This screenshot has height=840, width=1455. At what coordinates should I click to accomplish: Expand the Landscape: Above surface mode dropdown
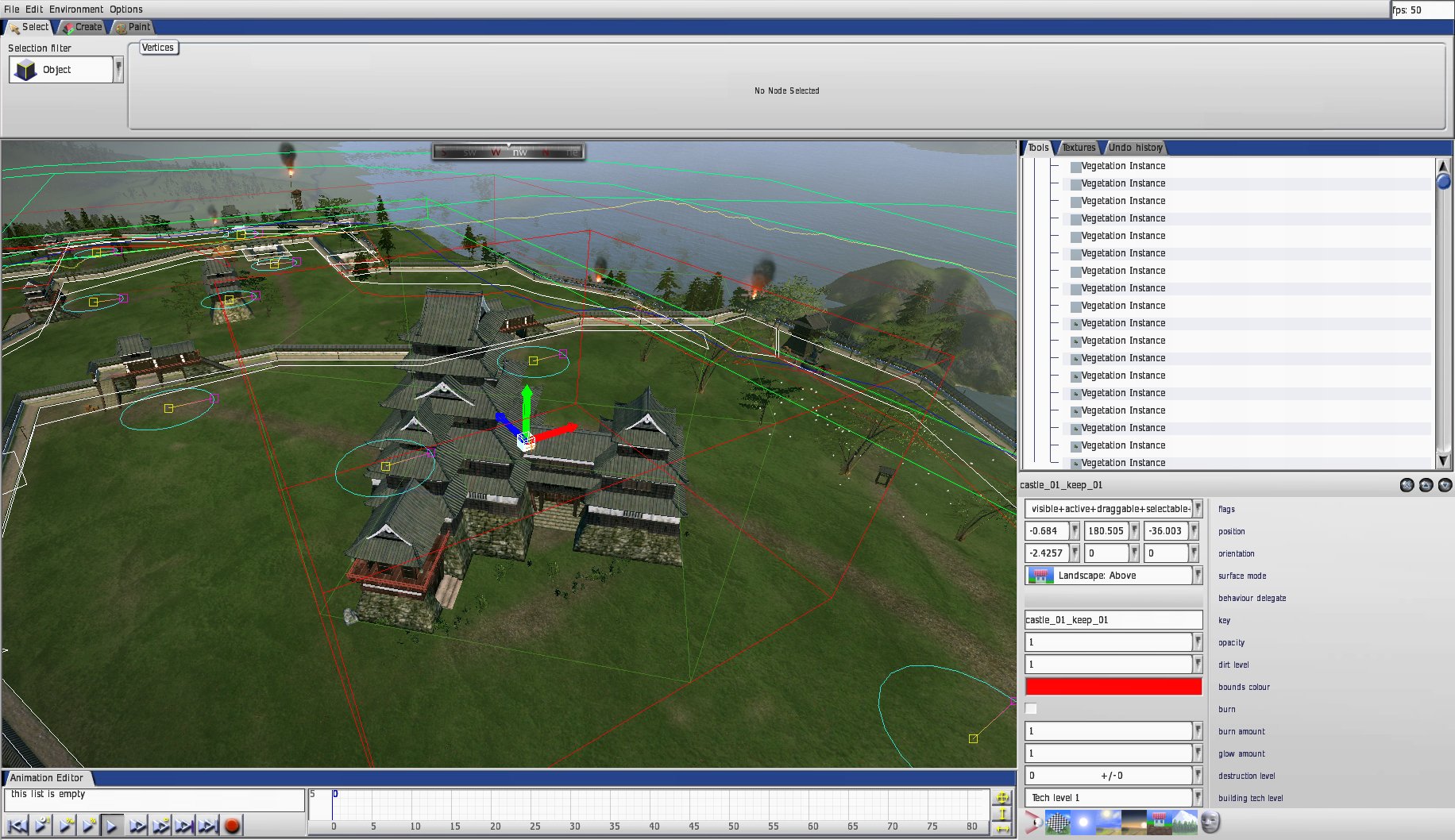tap(1198, 576)
